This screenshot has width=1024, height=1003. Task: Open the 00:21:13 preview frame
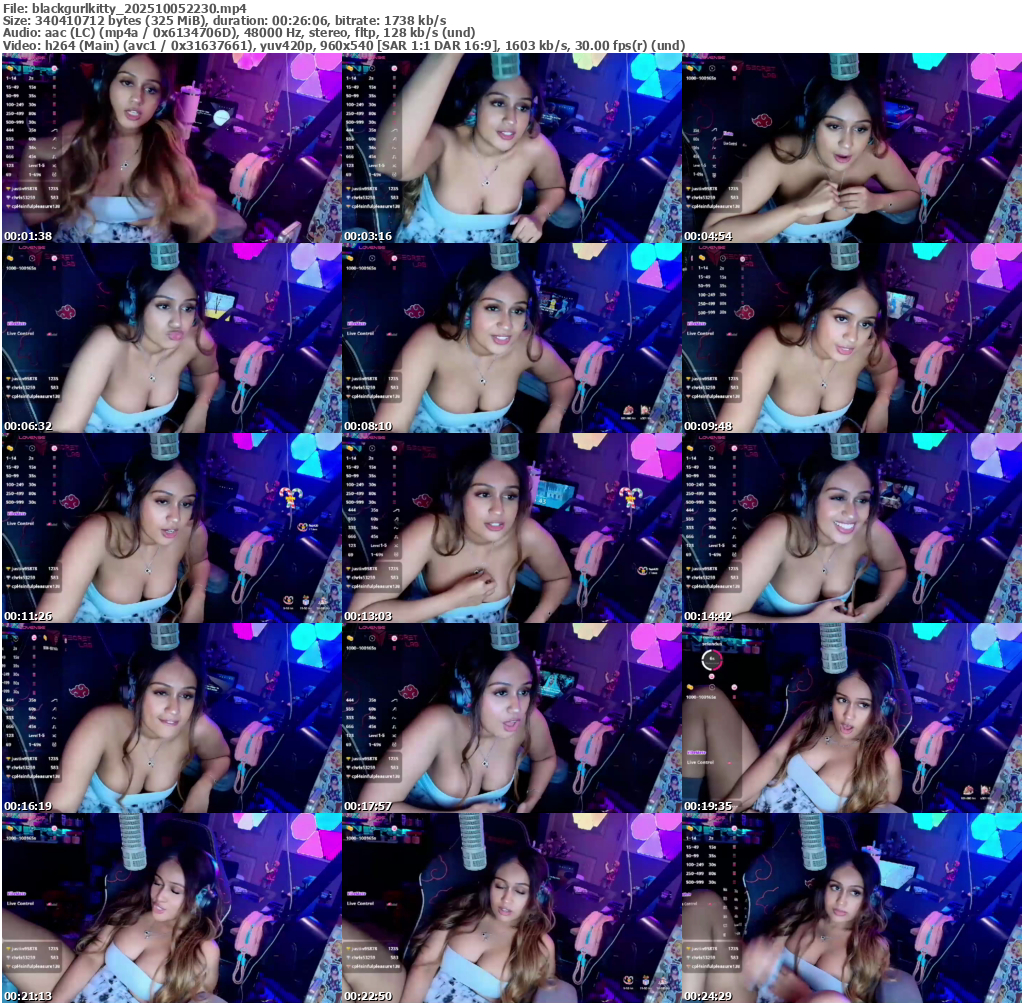171,907
